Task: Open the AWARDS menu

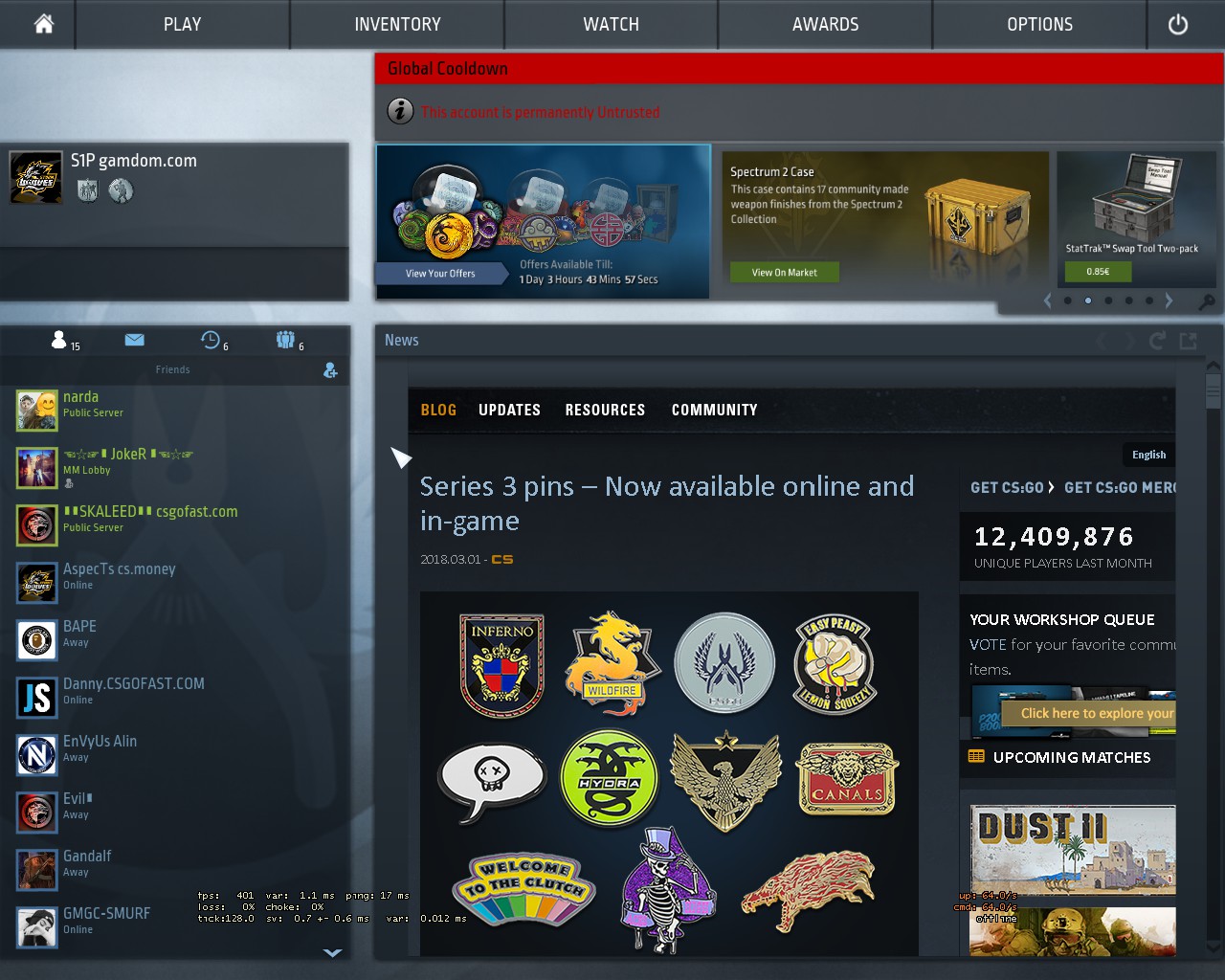Action: (x=825, y=25)
